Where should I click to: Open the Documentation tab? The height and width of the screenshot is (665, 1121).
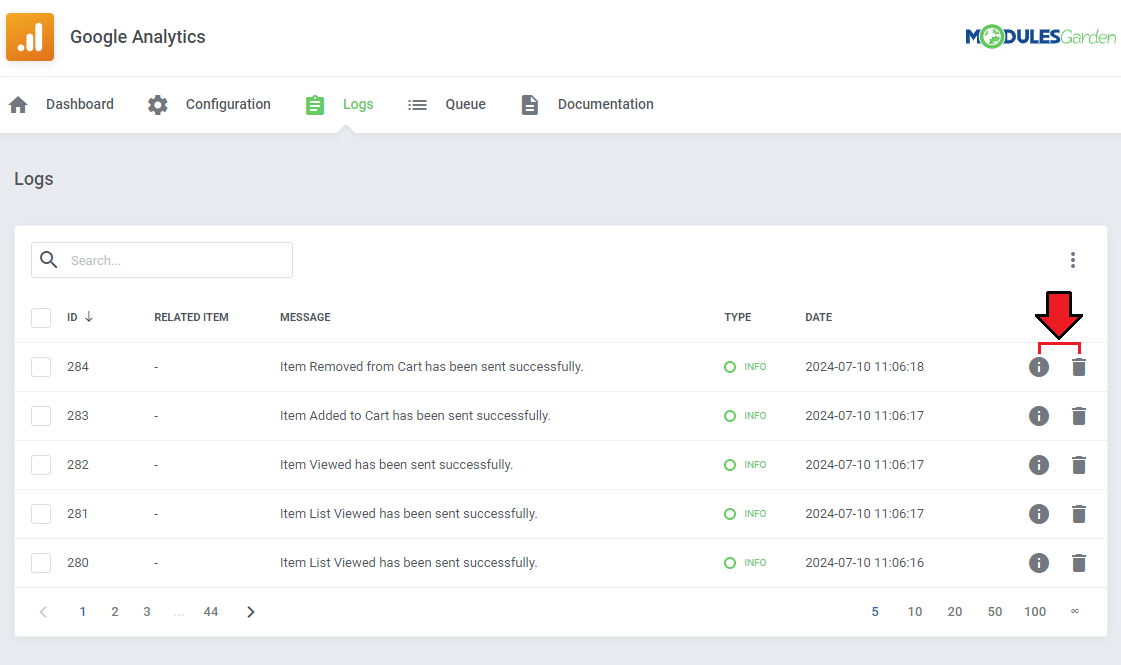click(x=606, y=104)
